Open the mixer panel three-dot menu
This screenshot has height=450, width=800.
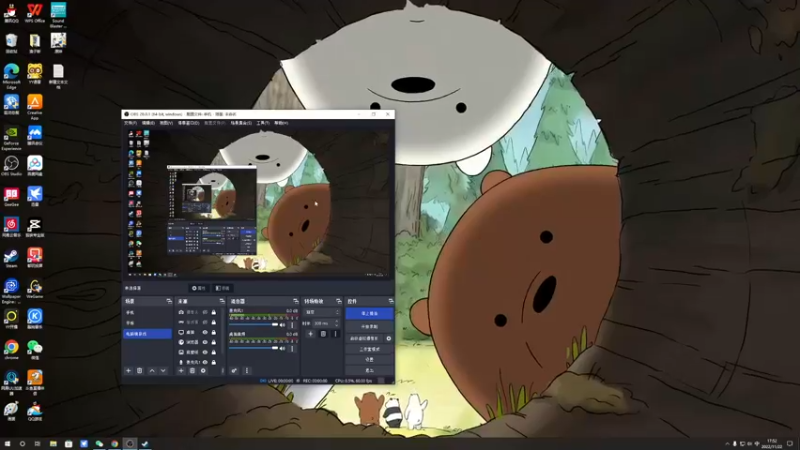pos(247,371)
